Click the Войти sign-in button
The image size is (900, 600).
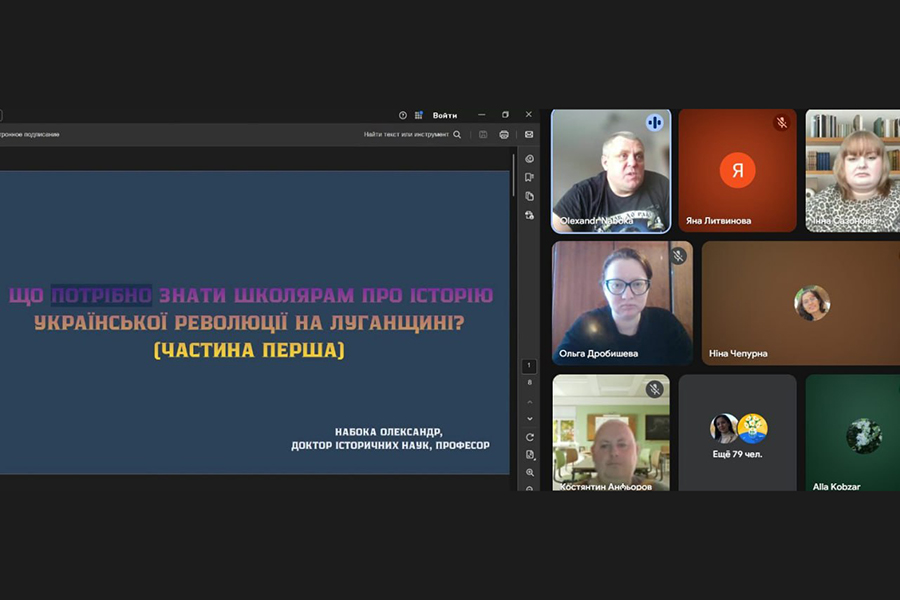click(x=444, y=115)
